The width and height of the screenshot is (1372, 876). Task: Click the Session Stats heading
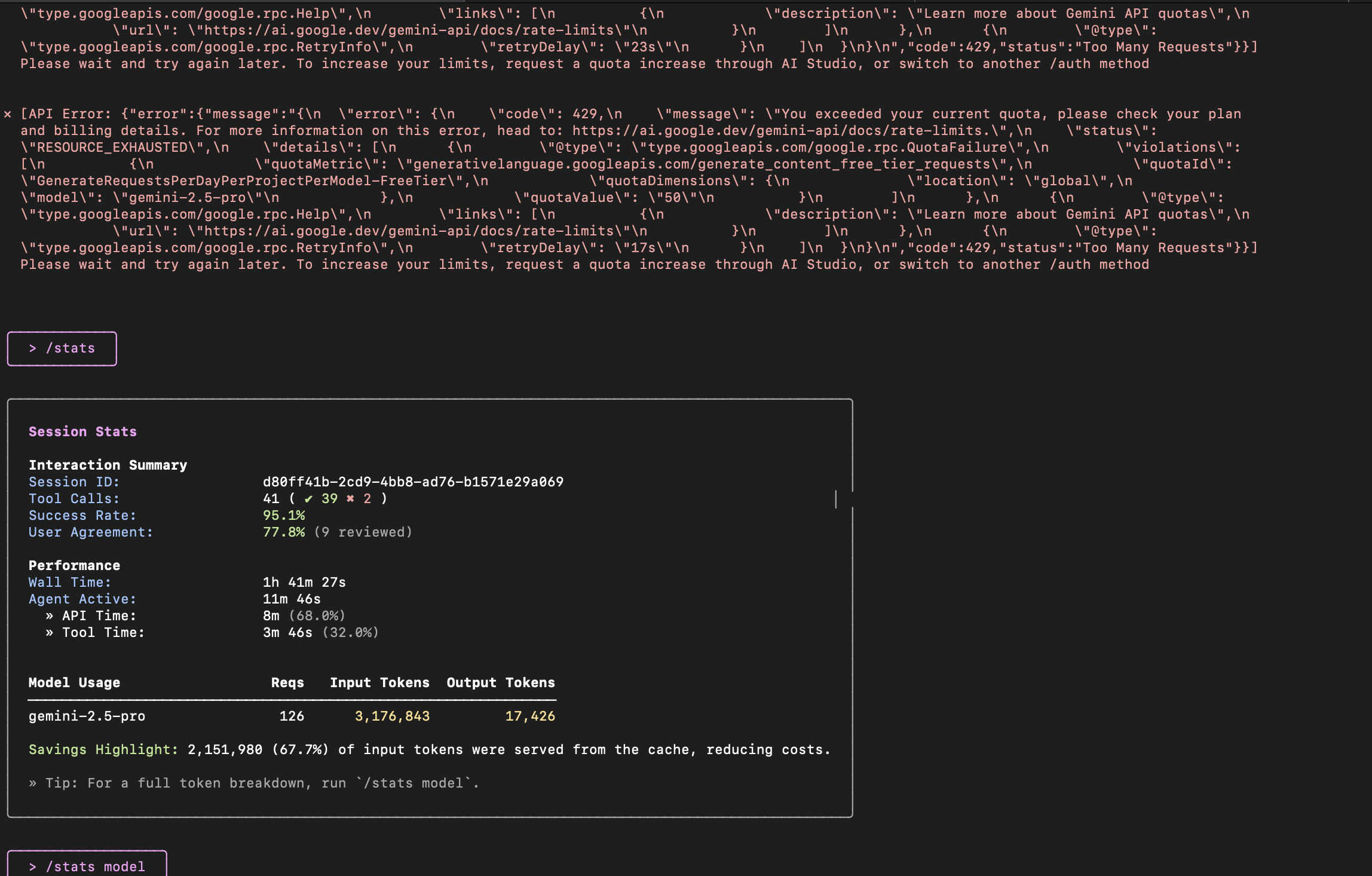[82, 431]
